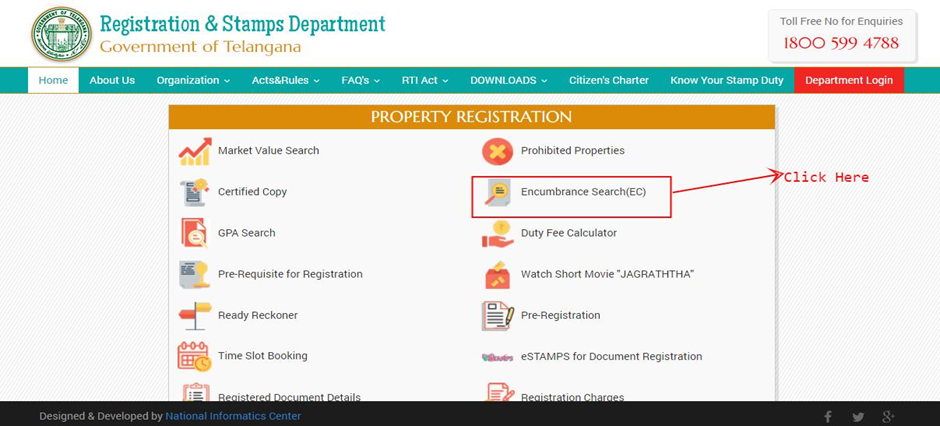Open the GPA Search icon
Image resolution: width=940 pixels, height=426 pixels.
point(194,233)
